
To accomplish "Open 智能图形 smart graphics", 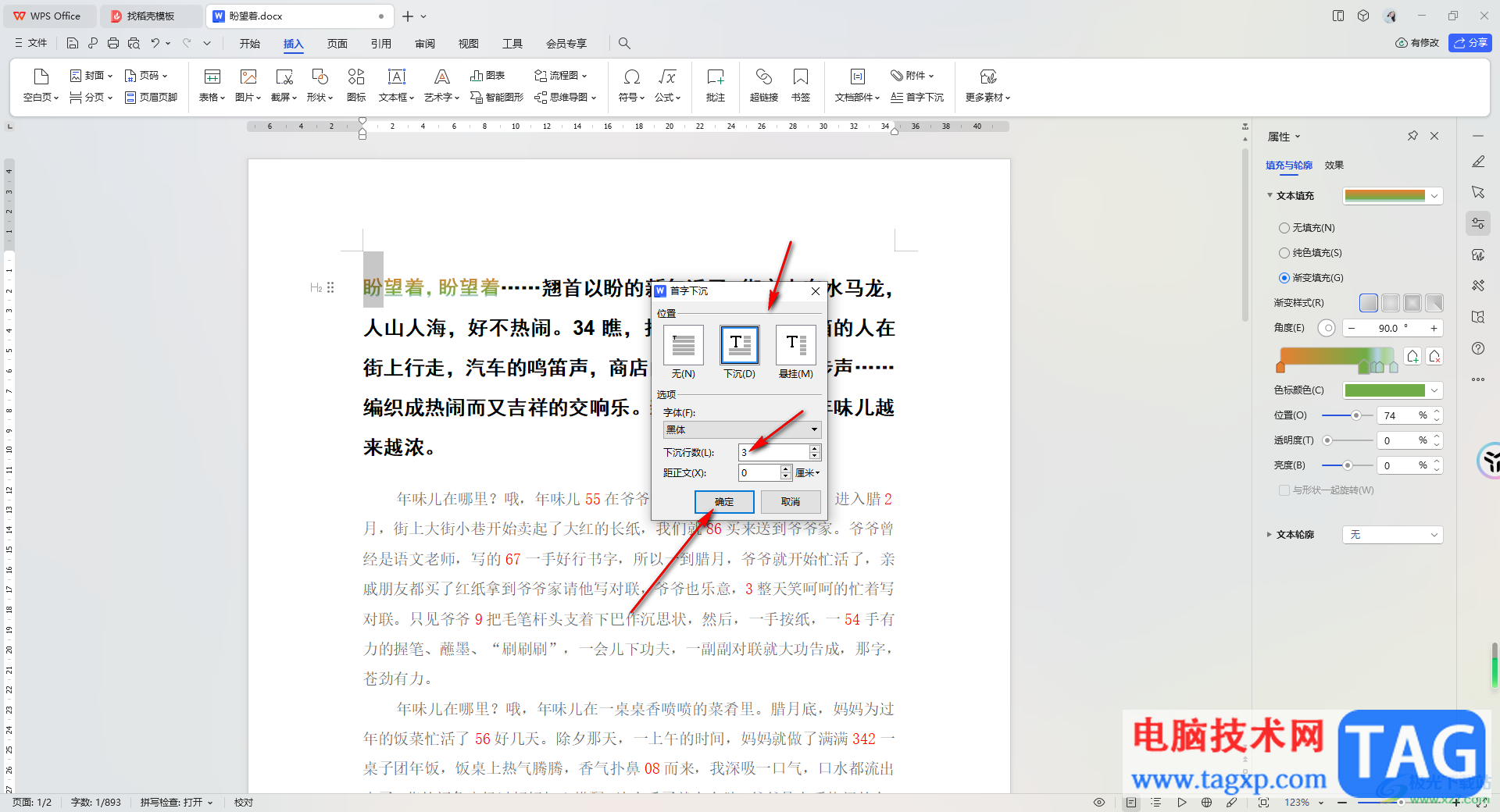I will [x=497, y=97].
